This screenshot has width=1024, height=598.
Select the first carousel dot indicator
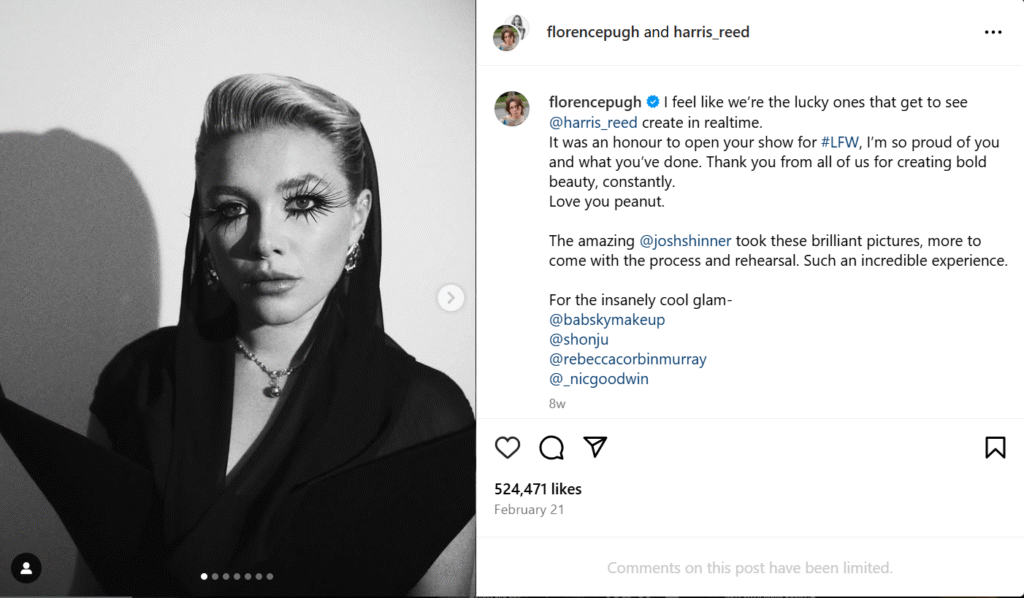tap(203, 576)
